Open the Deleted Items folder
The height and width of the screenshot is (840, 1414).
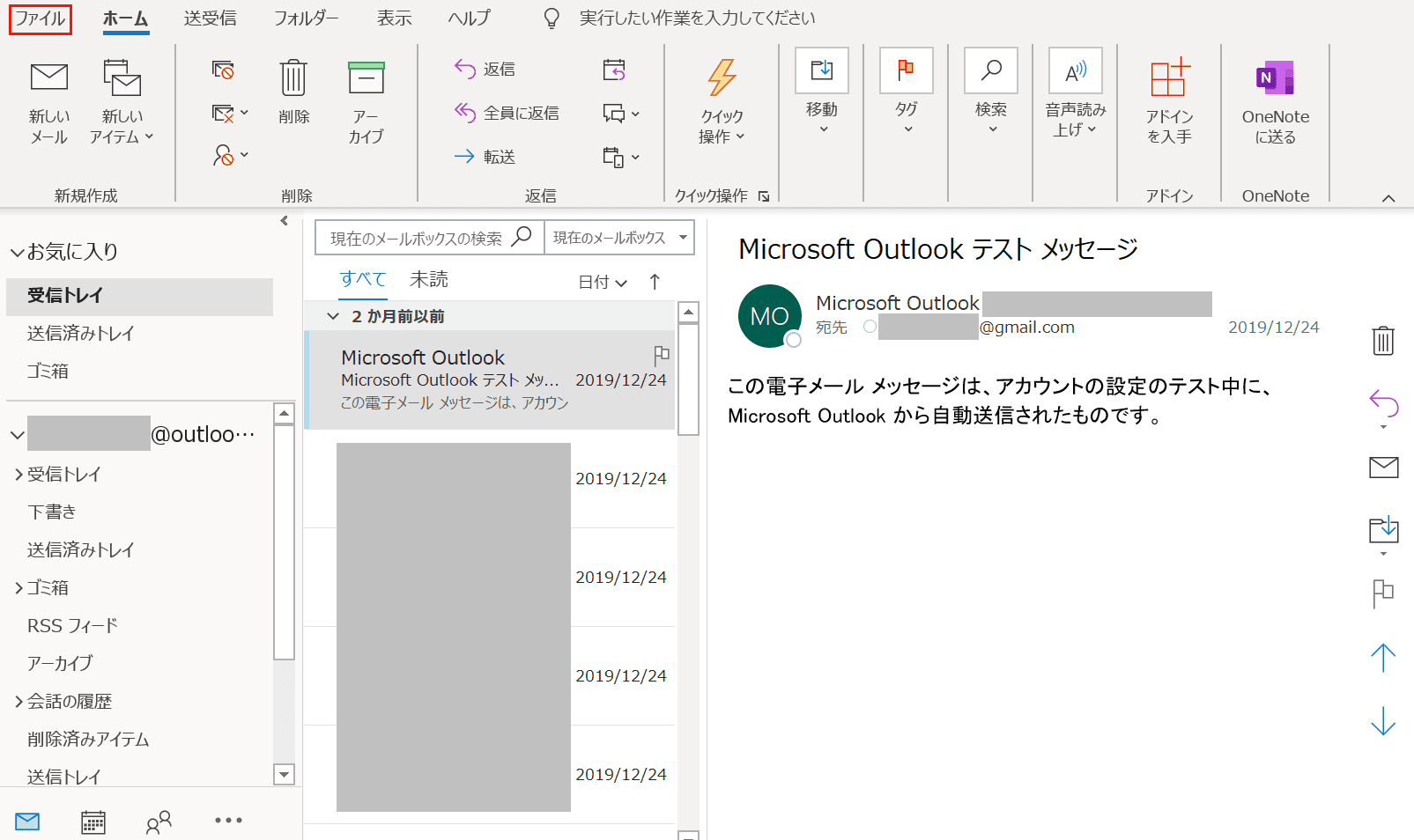pos(88,740)
